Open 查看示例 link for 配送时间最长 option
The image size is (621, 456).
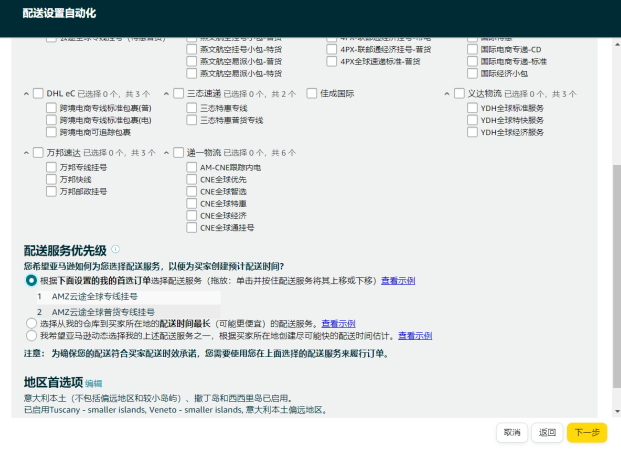click(338, 324)
